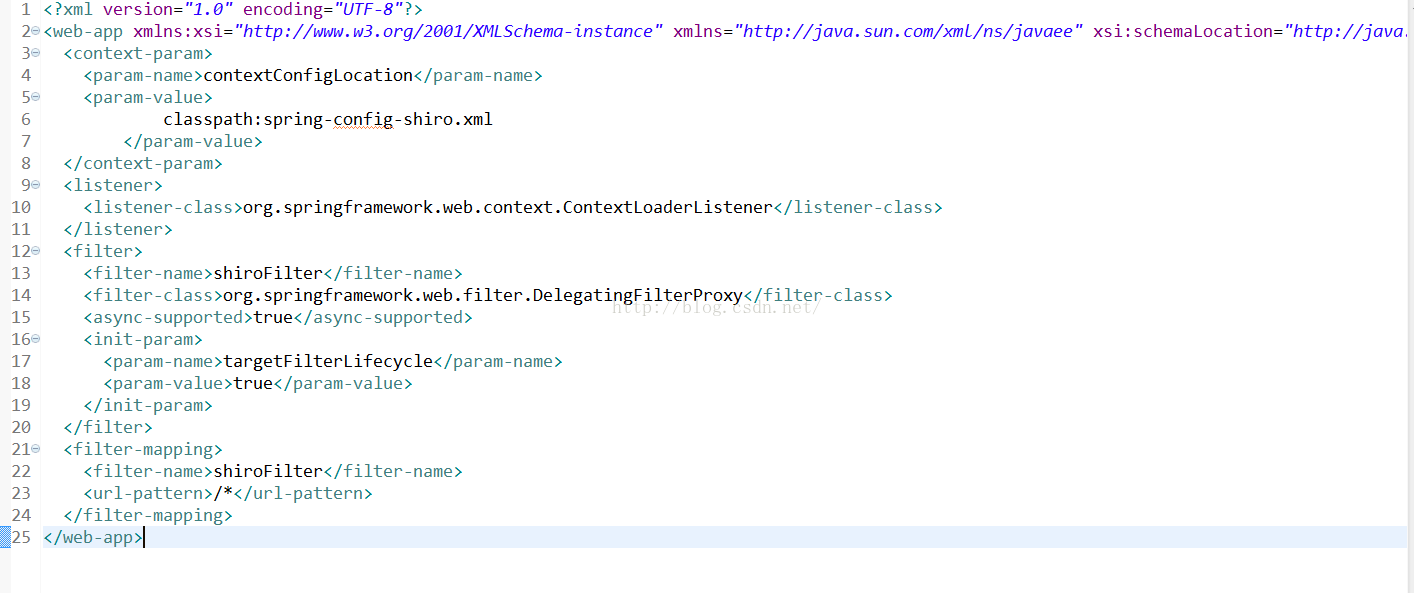This screenshot has width=1414, height=593.
Task: Click line number 10 in the gutter
Action: tap(20, 207)
